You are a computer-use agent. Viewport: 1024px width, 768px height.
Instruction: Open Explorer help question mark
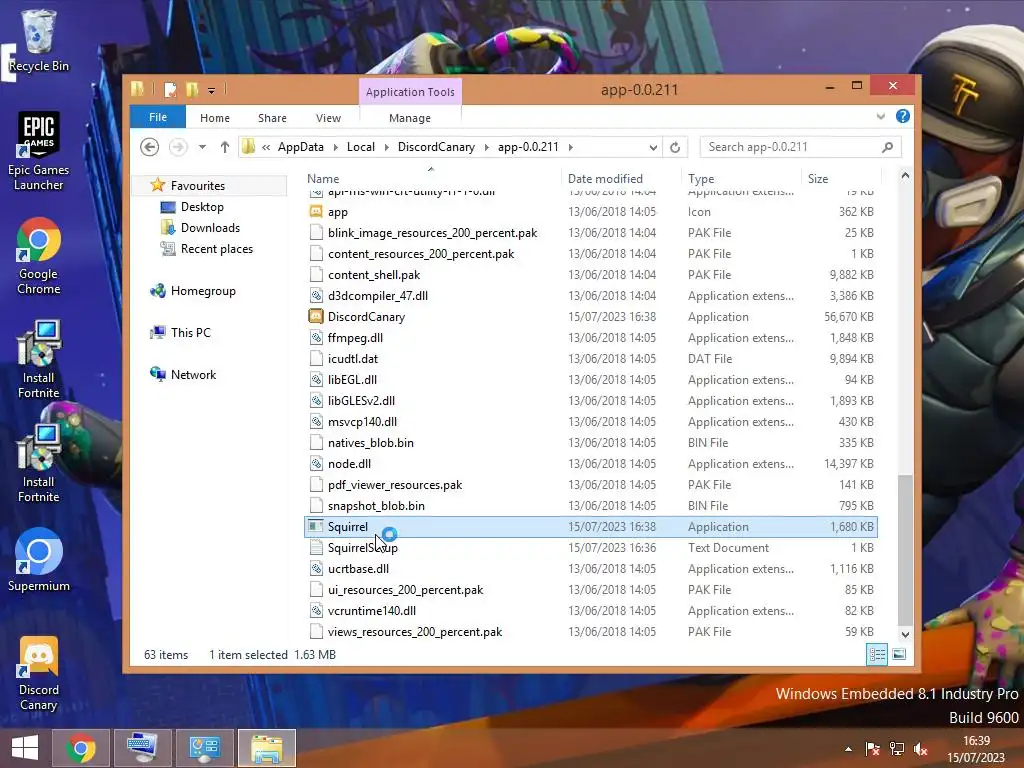tap(903, 116)
